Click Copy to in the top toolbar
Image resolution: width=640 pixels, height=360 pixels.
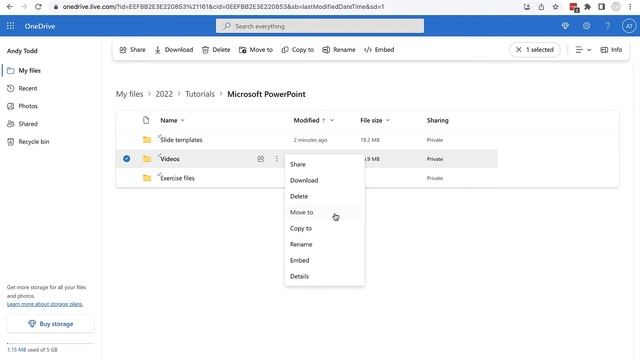coord(298,50)
